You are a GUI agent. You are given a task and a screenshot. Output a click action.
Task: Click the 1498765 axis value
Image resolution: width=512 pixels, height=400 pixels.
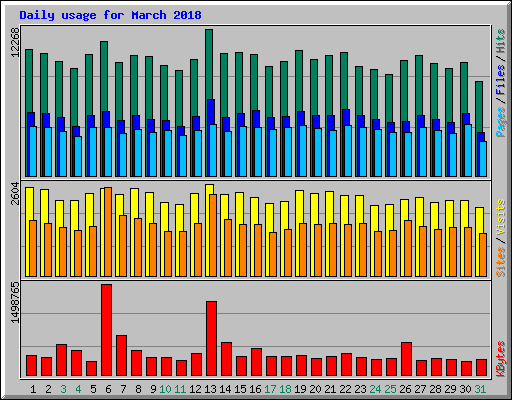pos(15,303)
